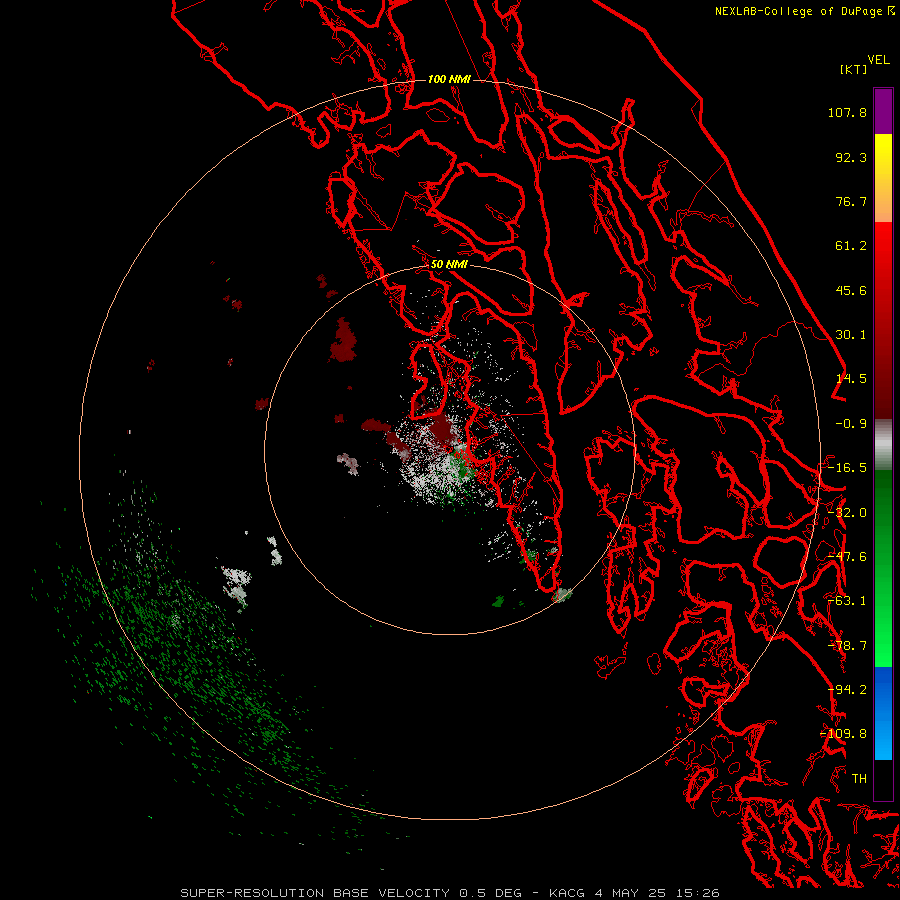This screenshot has height=900, width=900.
Task: Click the purple segment of the color bar
Action: (883, 111)
